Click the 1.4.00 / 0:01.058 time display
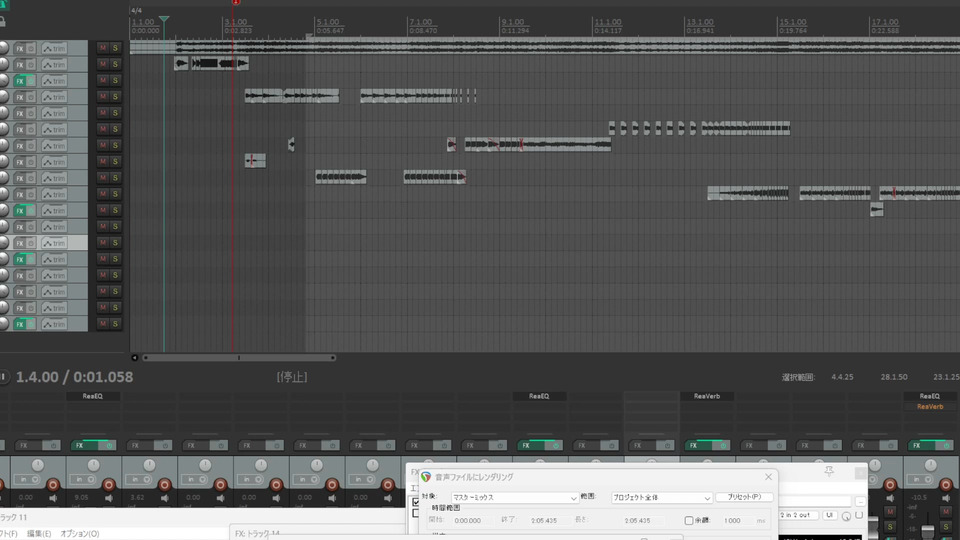Image resolution: width=960 pixels, height=540 pixels. click(74, 377)
